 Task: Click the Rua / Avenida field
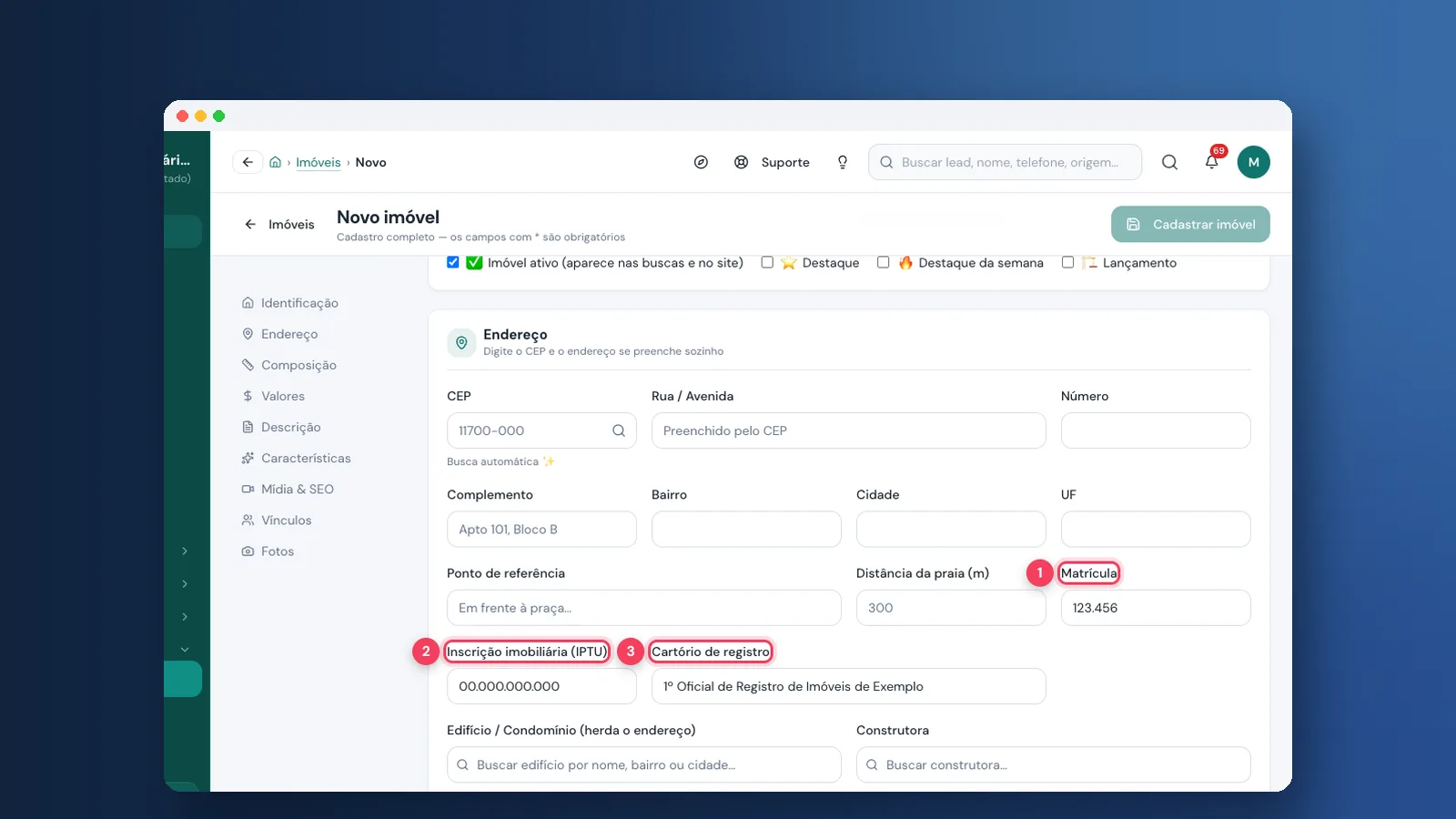point(849,430)
